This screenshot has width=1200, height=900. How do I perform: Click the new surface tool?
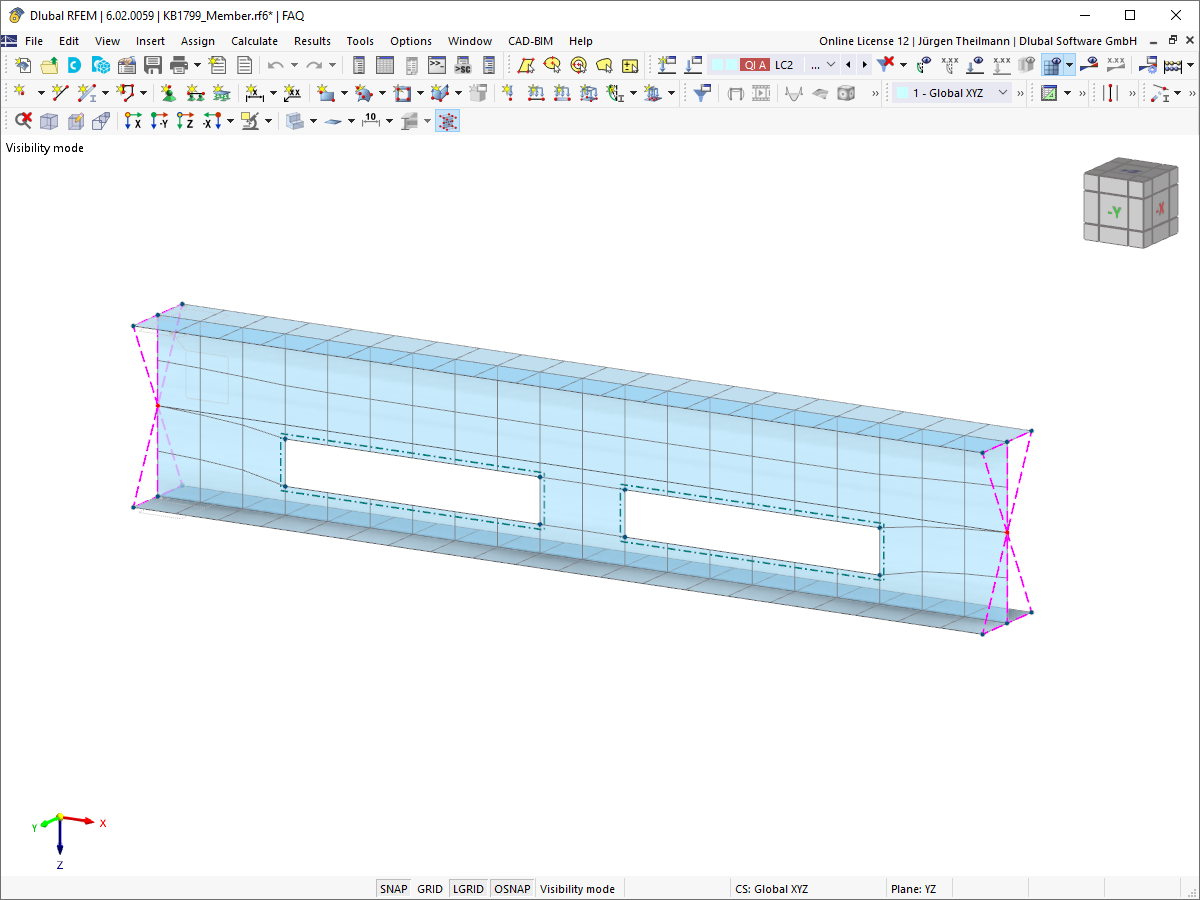(x=326, y=92)
